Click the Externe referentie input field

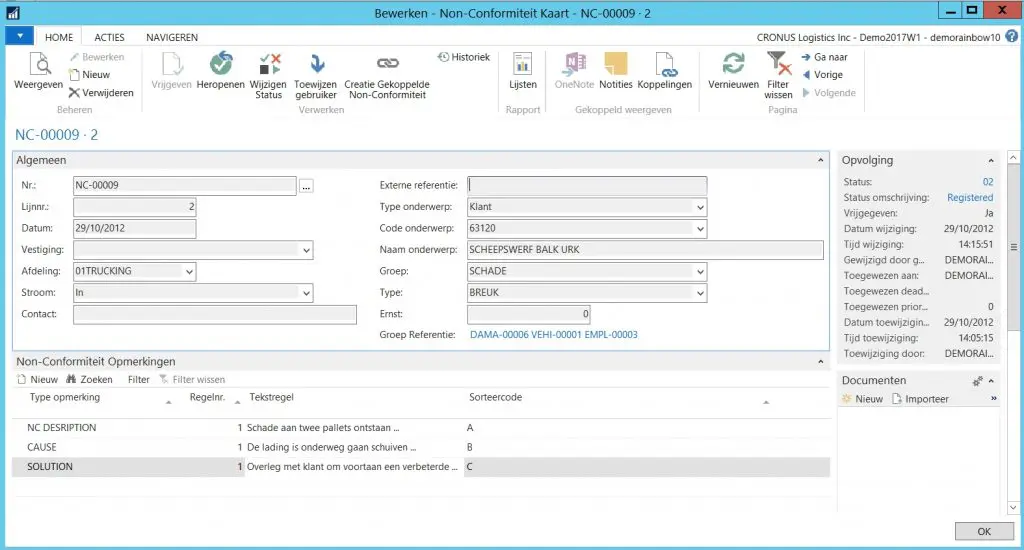click(x=587, y=185)
